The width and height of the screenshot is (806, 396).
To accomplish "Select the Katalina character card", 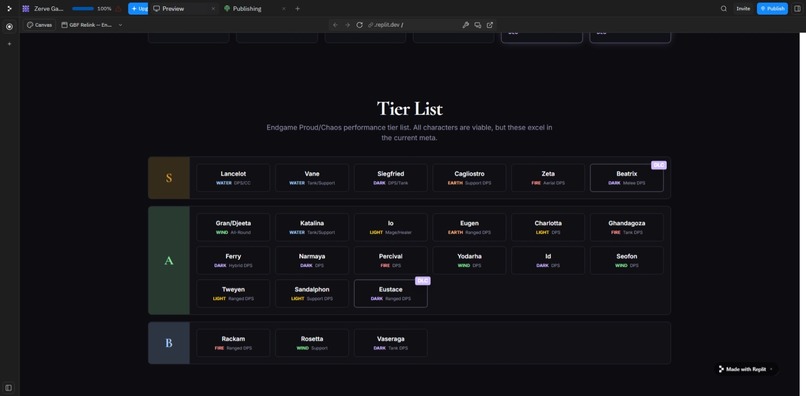I will (x=312, y=227).
